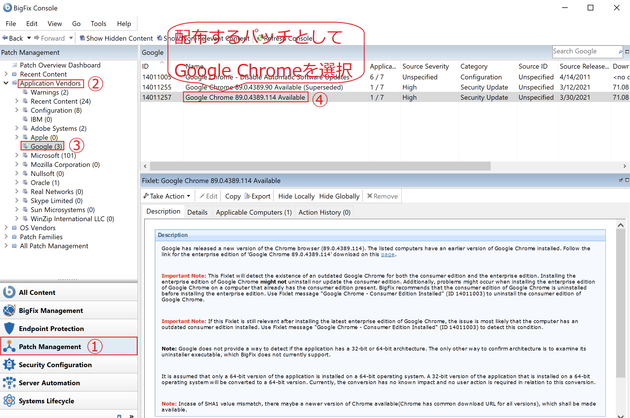Open the Patch Management domain
Viewport: 630px width, 418px height.
(68, 346)
